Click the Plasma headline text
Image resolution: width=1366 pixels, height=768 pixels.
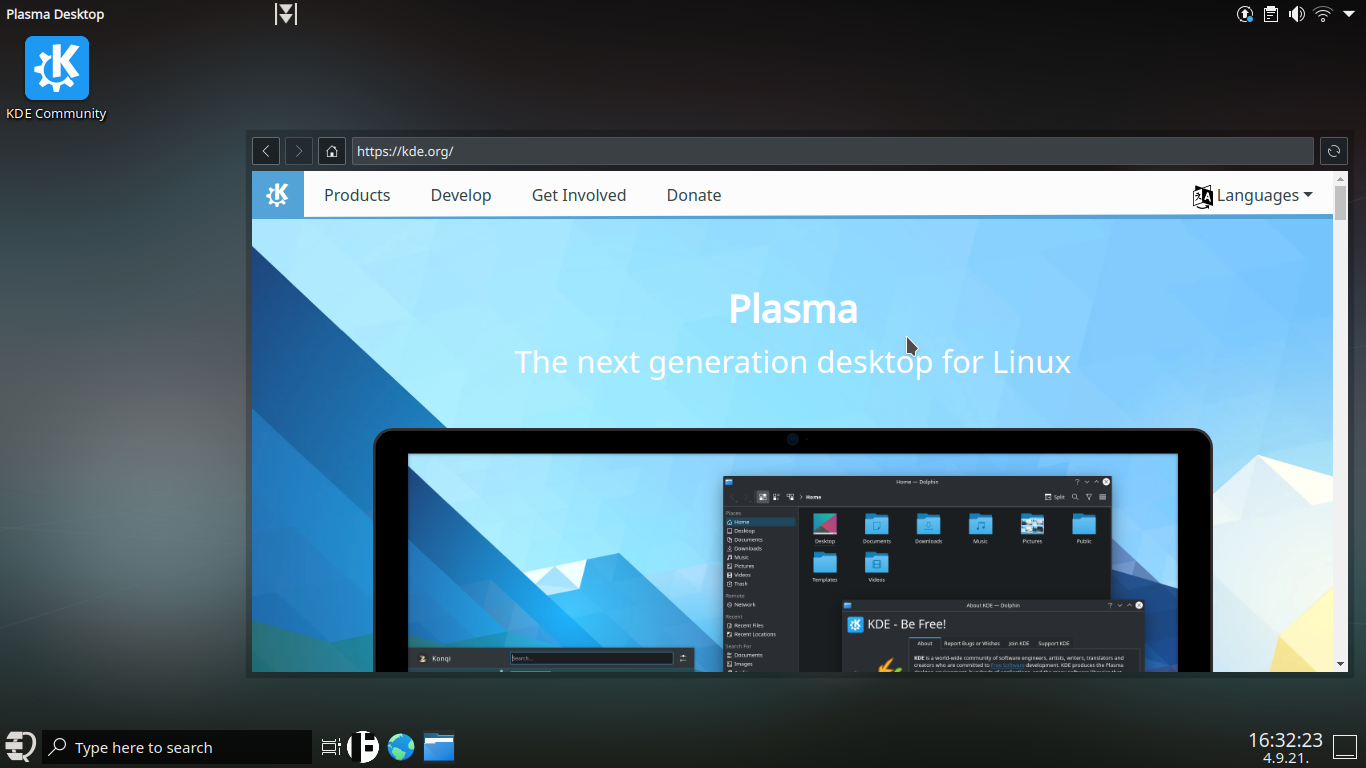tap(793, 308)
